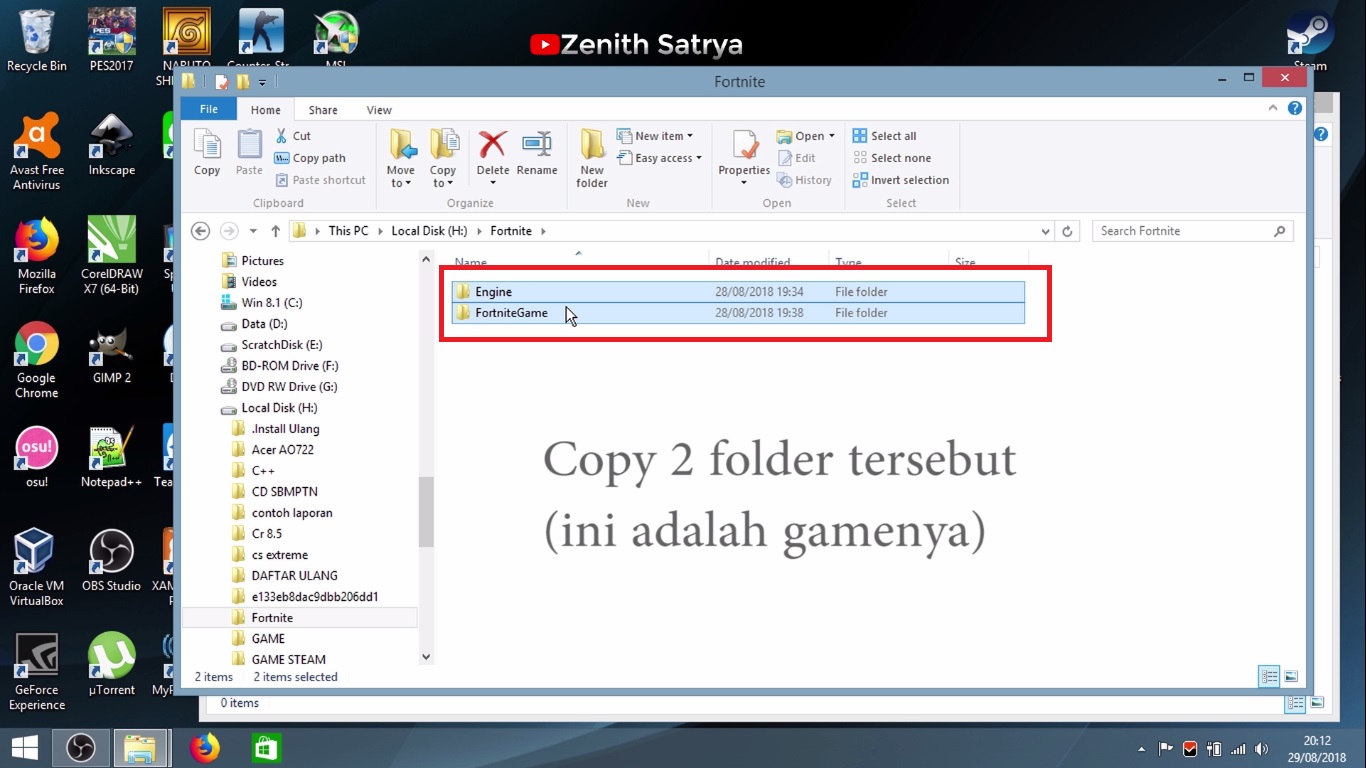Image resolution: width=1366 pixels, height=768 pixels.
Task: Open the File ribbon tab
Action: tap(209, 109)
